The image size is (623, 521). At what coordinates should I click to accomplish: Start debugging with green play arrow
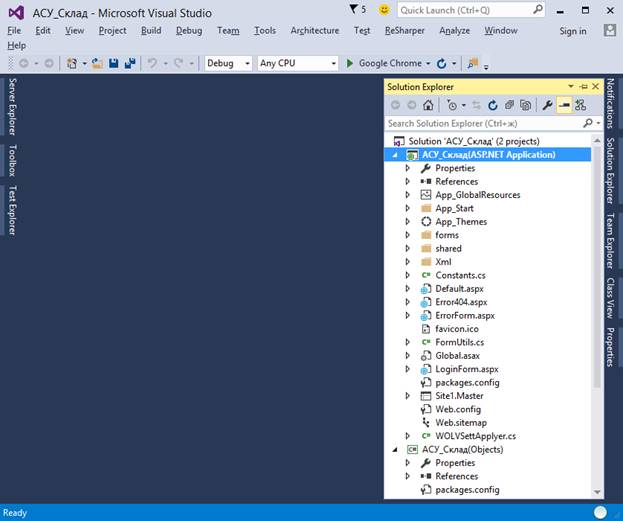pyautogui.click(x=350, y=63)
